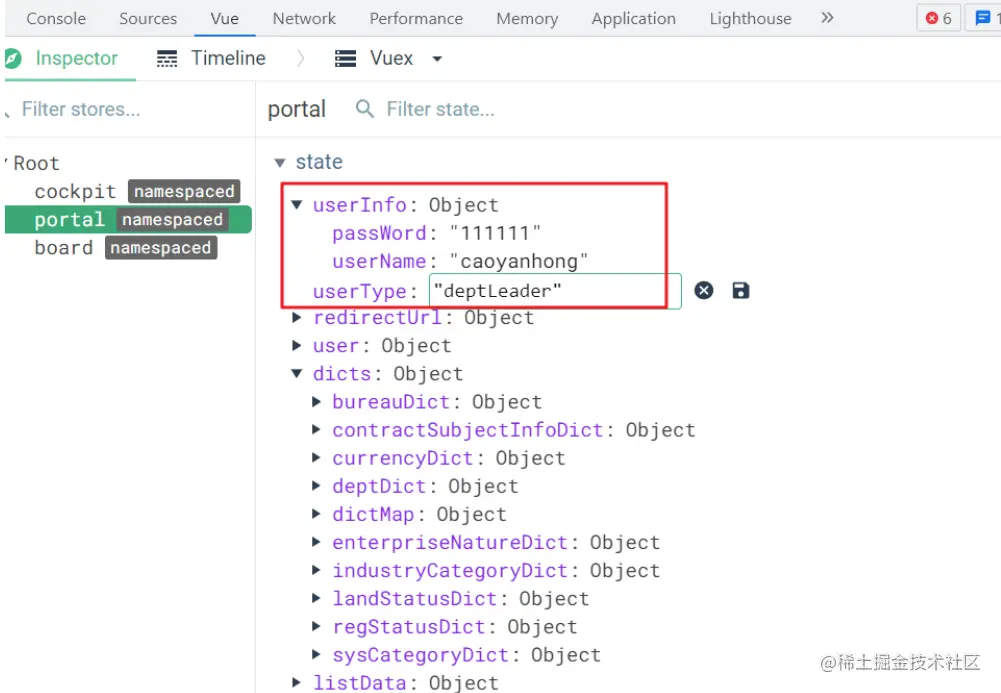Image resolution: width=1001 pixels, height=693 pixels.
Task: Expand the sysCategoryDict object
Action: 316,654
